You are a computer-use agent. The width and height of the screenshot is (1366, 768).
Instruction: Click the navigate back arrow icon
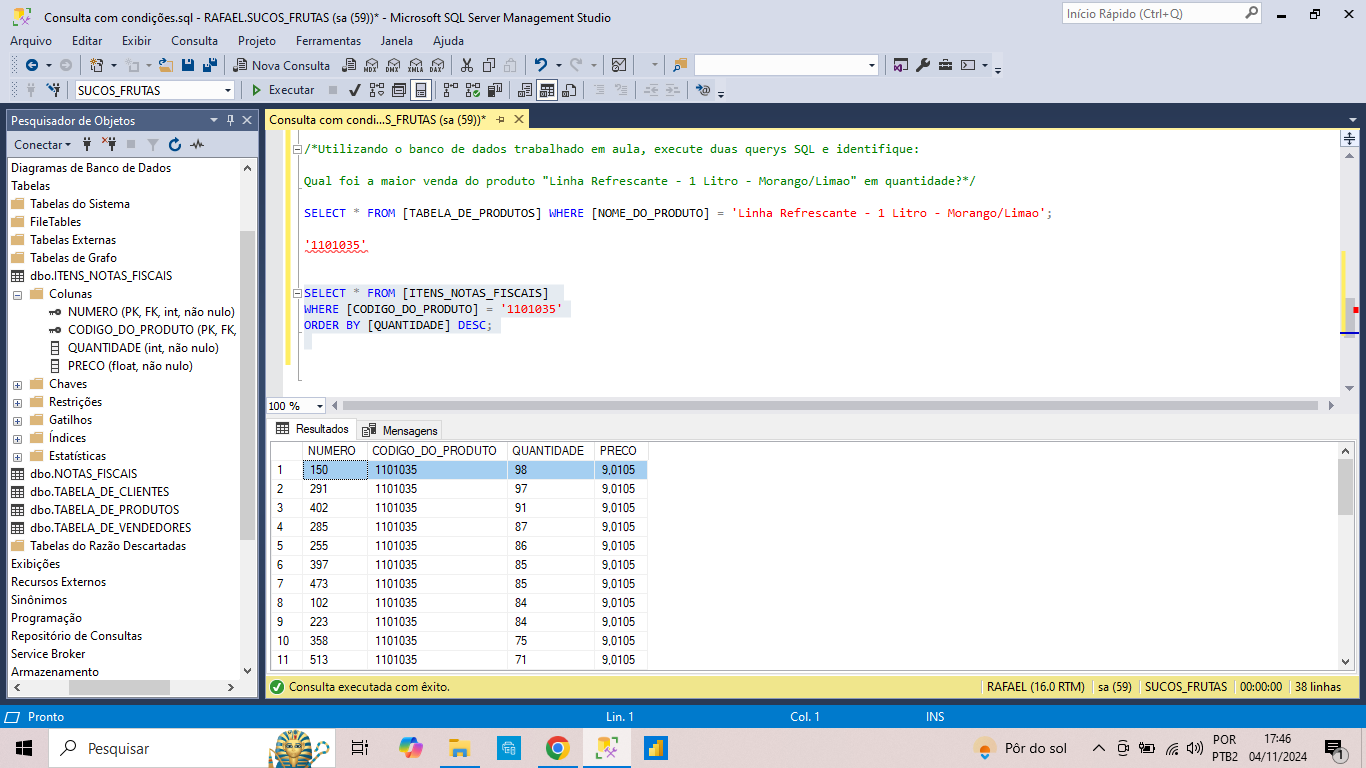pyautogui.click(x=32, y=65)
